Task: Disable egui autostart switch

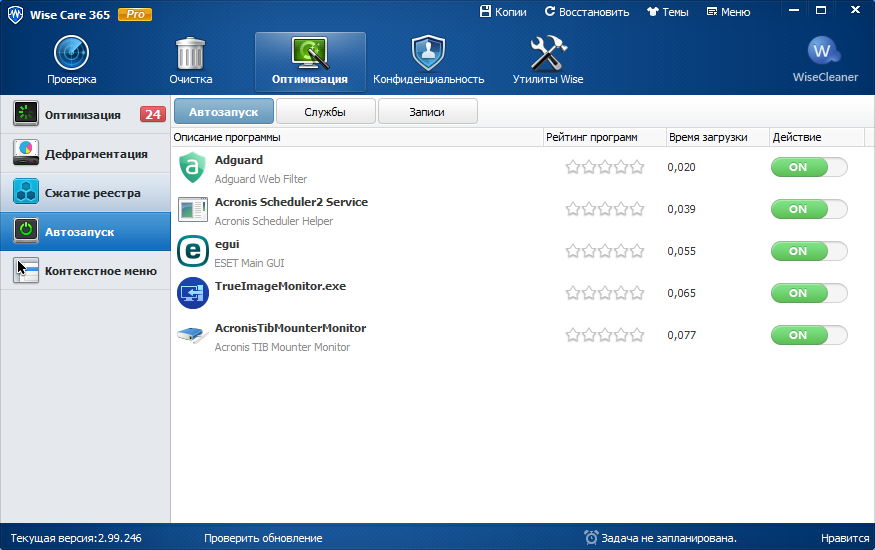Action: (x=809, y=251)
